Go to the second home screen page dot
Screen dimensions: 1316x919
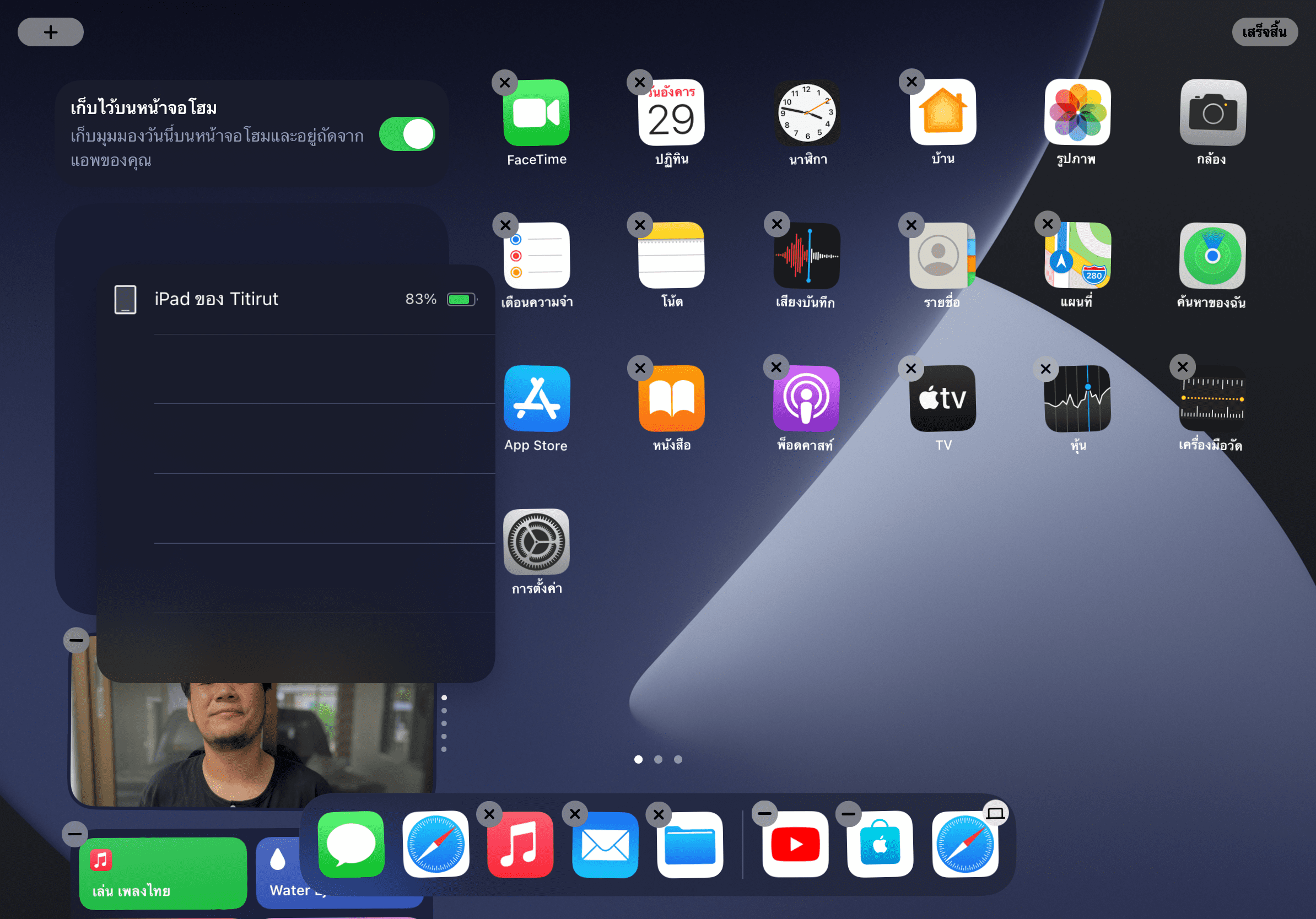(658, 759)
